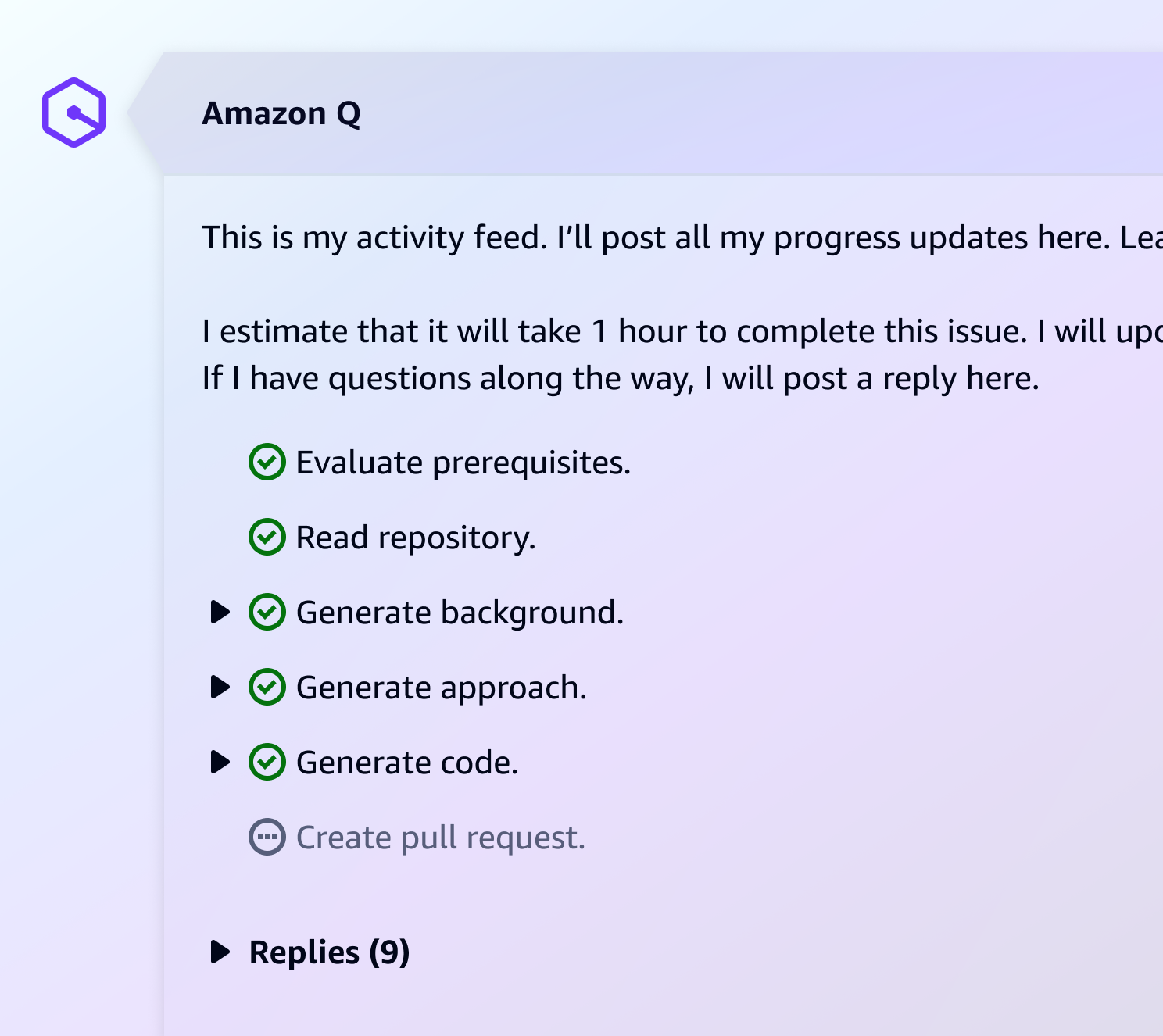This screenshot has width=1163, height=1036.
Task: Select the Read repository step text
Action: click(x=415, y=538)
